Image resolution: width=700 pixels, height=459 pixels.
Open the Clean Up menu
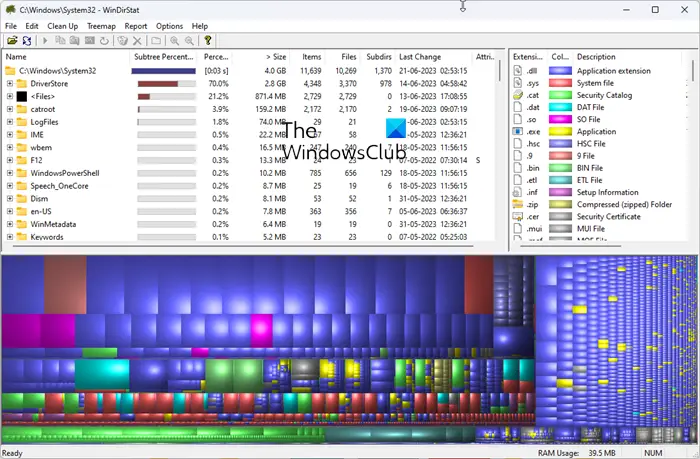62,26
